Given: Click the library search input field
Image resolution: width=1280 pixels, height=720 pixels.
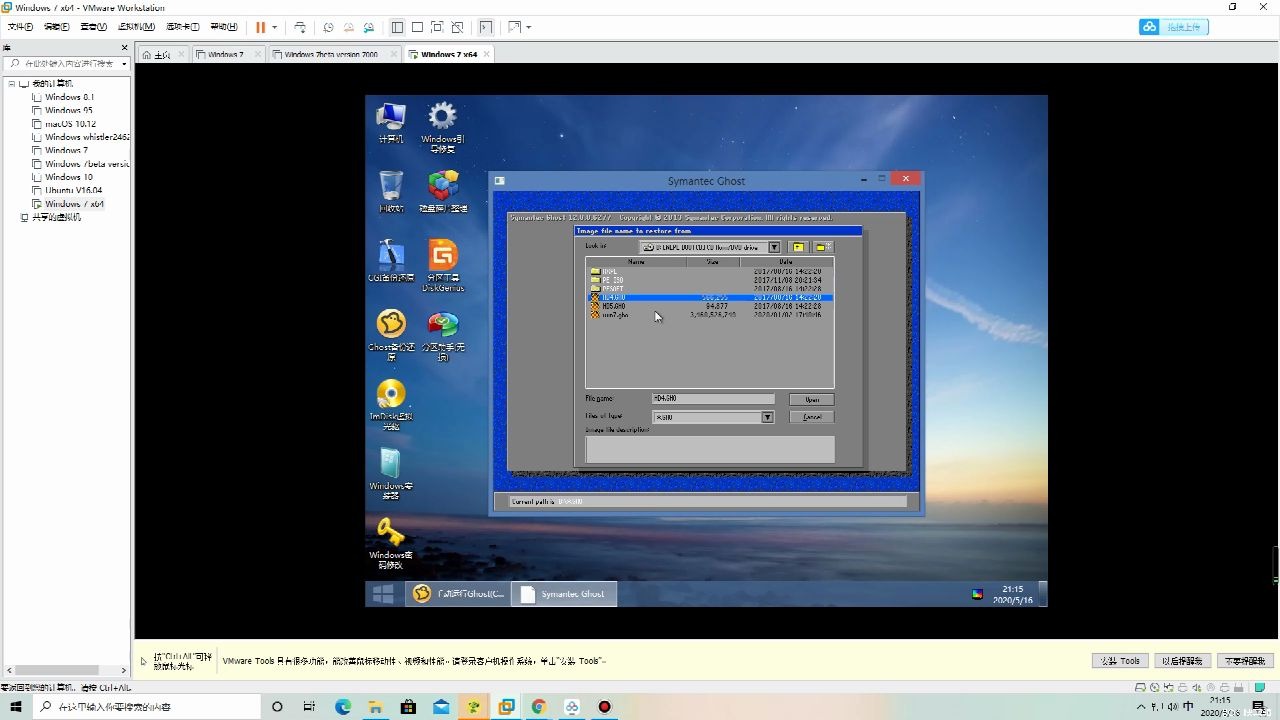Looking at the screenshot, I should 66,63.
